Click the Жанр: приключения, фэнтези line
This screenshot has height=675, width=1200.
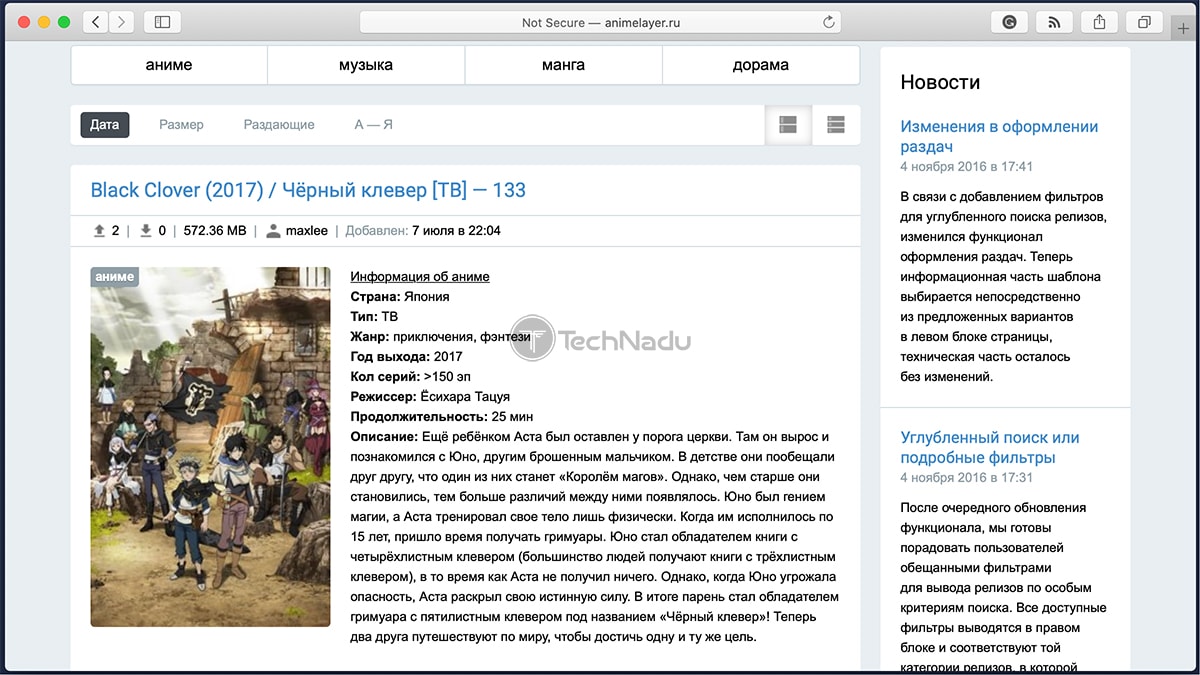441,337
